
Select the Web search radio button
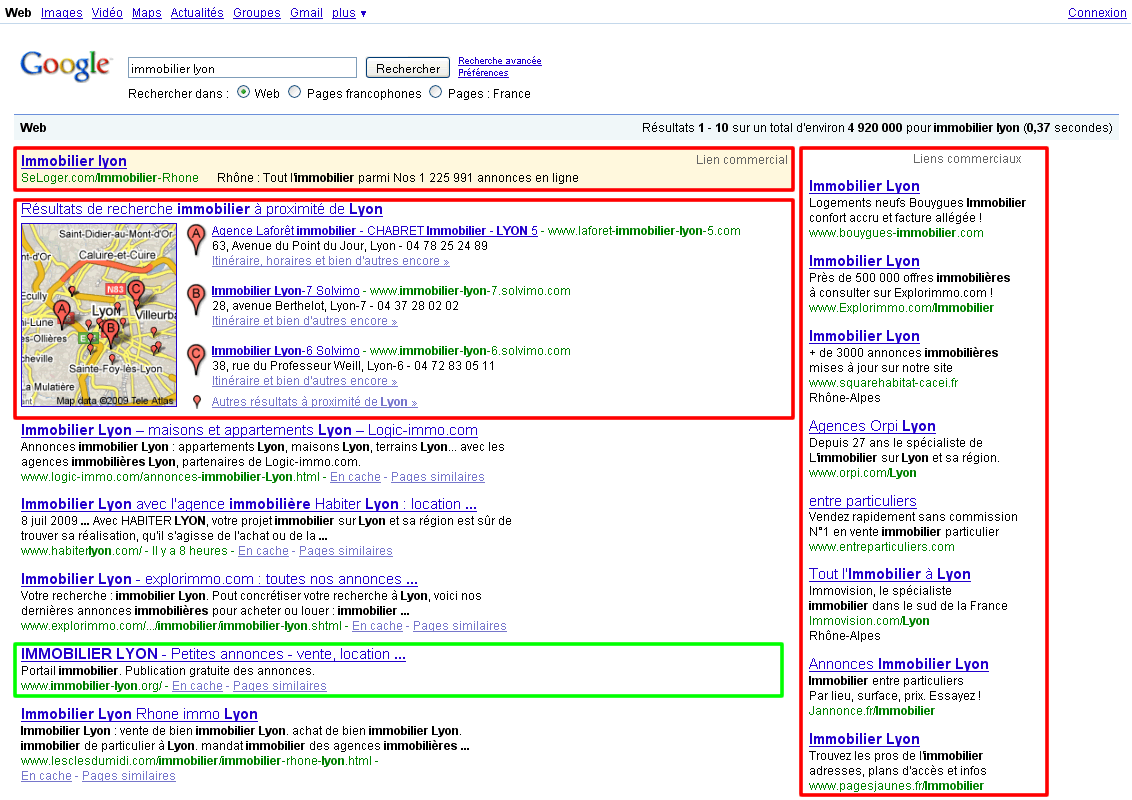[x=243, y=92]
